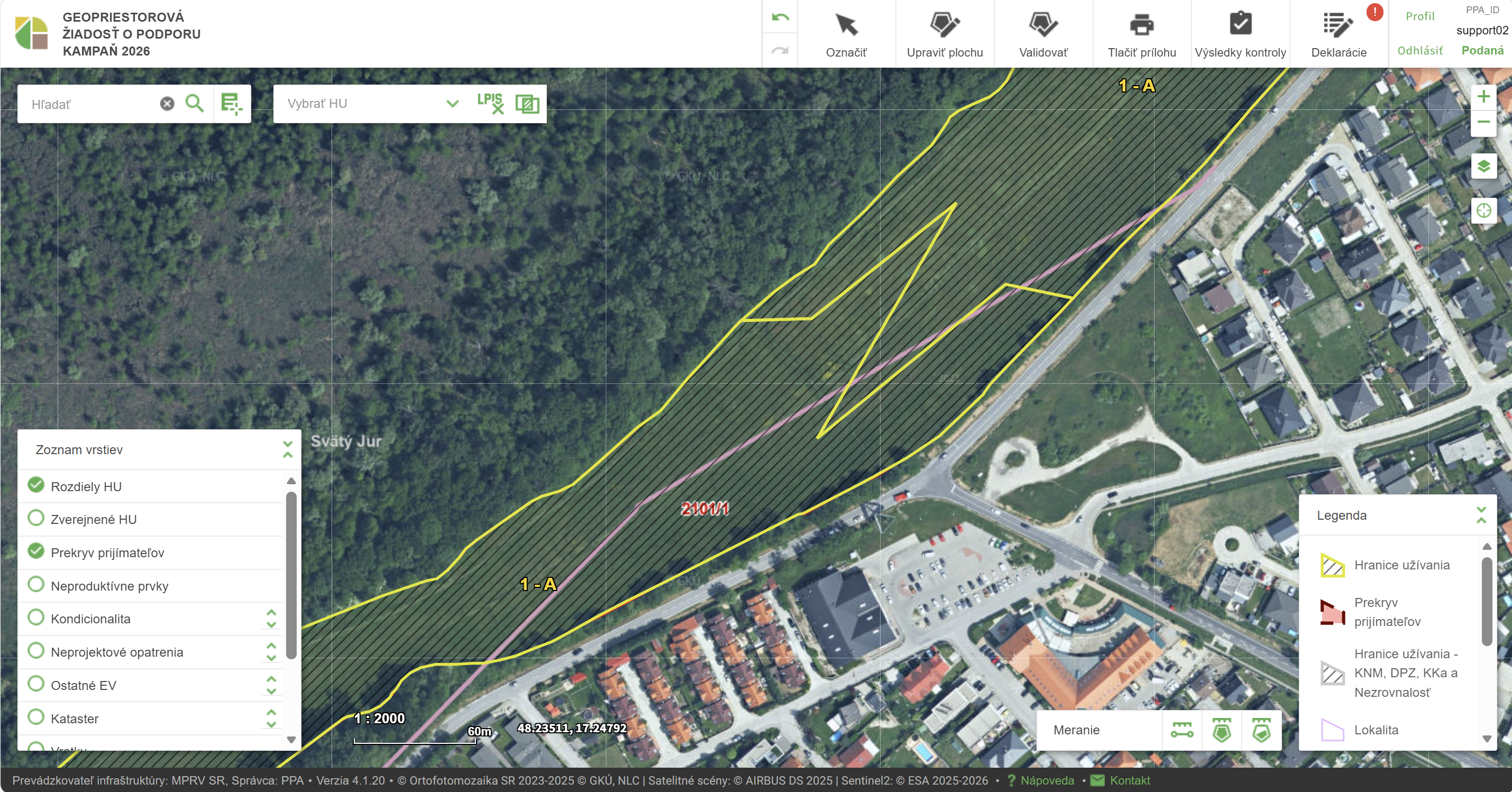The height and width of the screenshot is (792, 1512).
Task: Click the Zoznam vrstiev scrollbar thumb
Action: (x=291, y=575)
